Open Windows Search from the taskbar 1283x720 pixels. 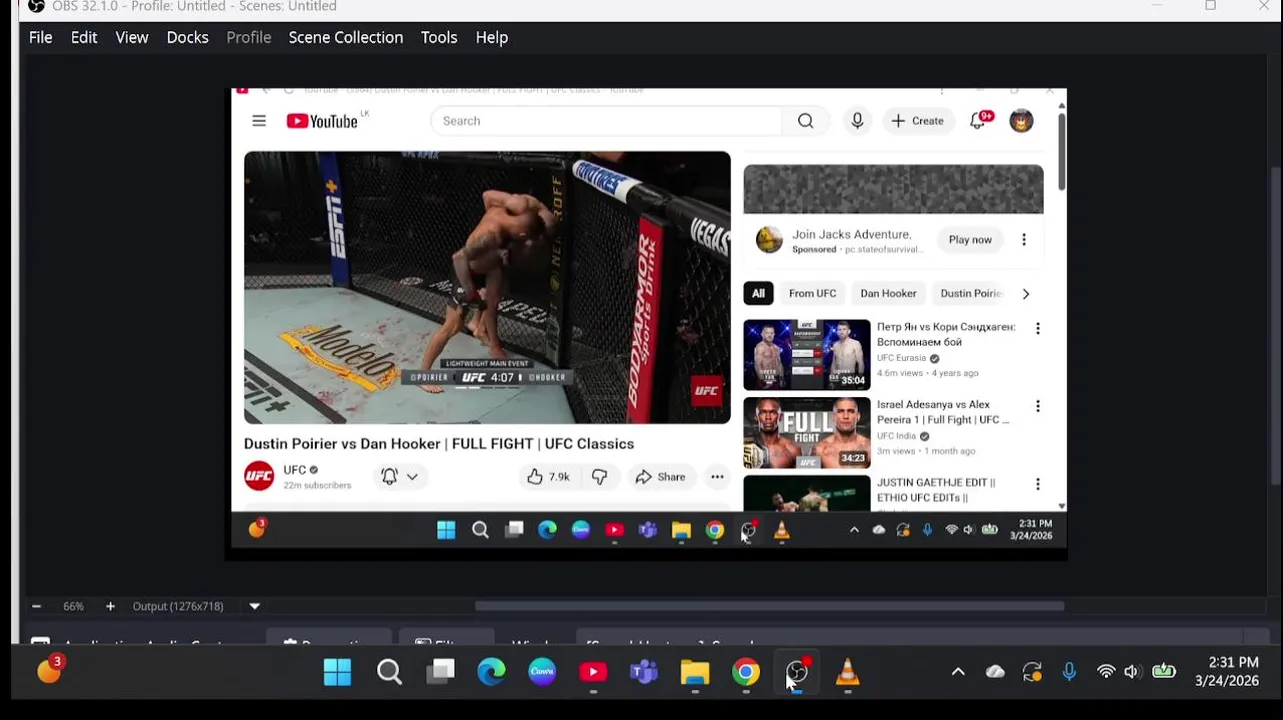[x=390, y=672]
